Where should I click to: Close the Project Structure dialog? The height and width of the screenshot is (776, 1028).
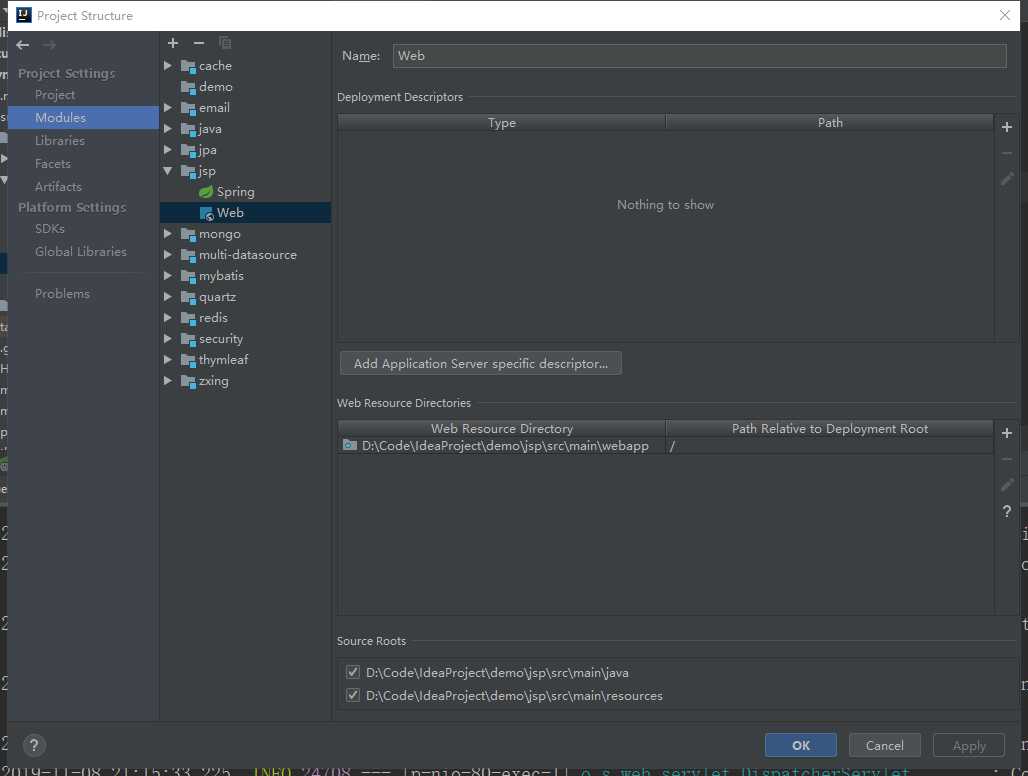click(1004, 15)
